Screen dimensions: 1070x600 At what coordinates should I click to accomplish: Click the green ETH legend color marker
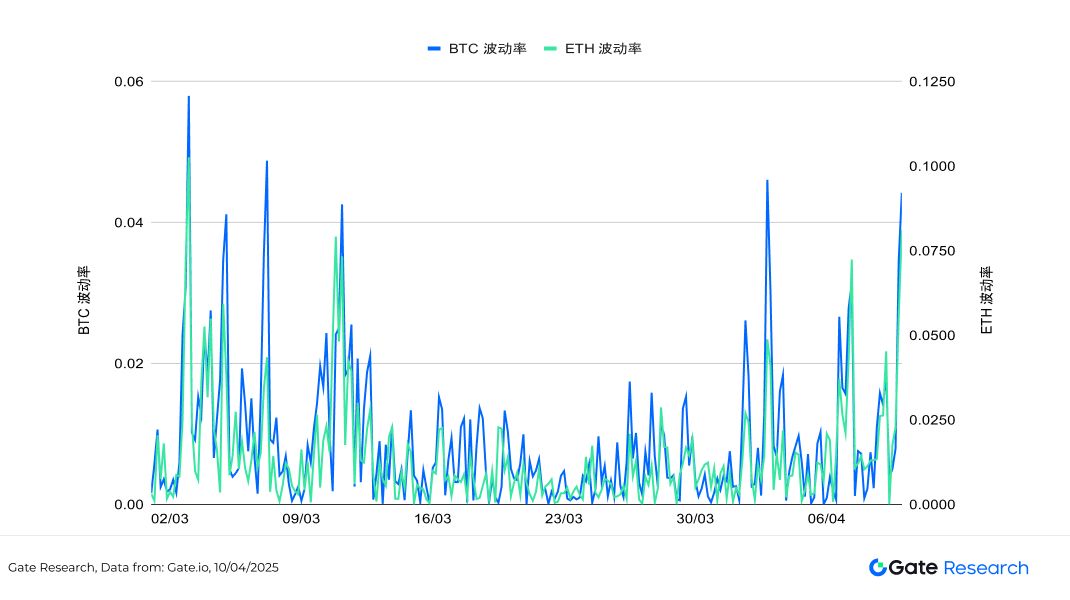click(x=551, y=48)
